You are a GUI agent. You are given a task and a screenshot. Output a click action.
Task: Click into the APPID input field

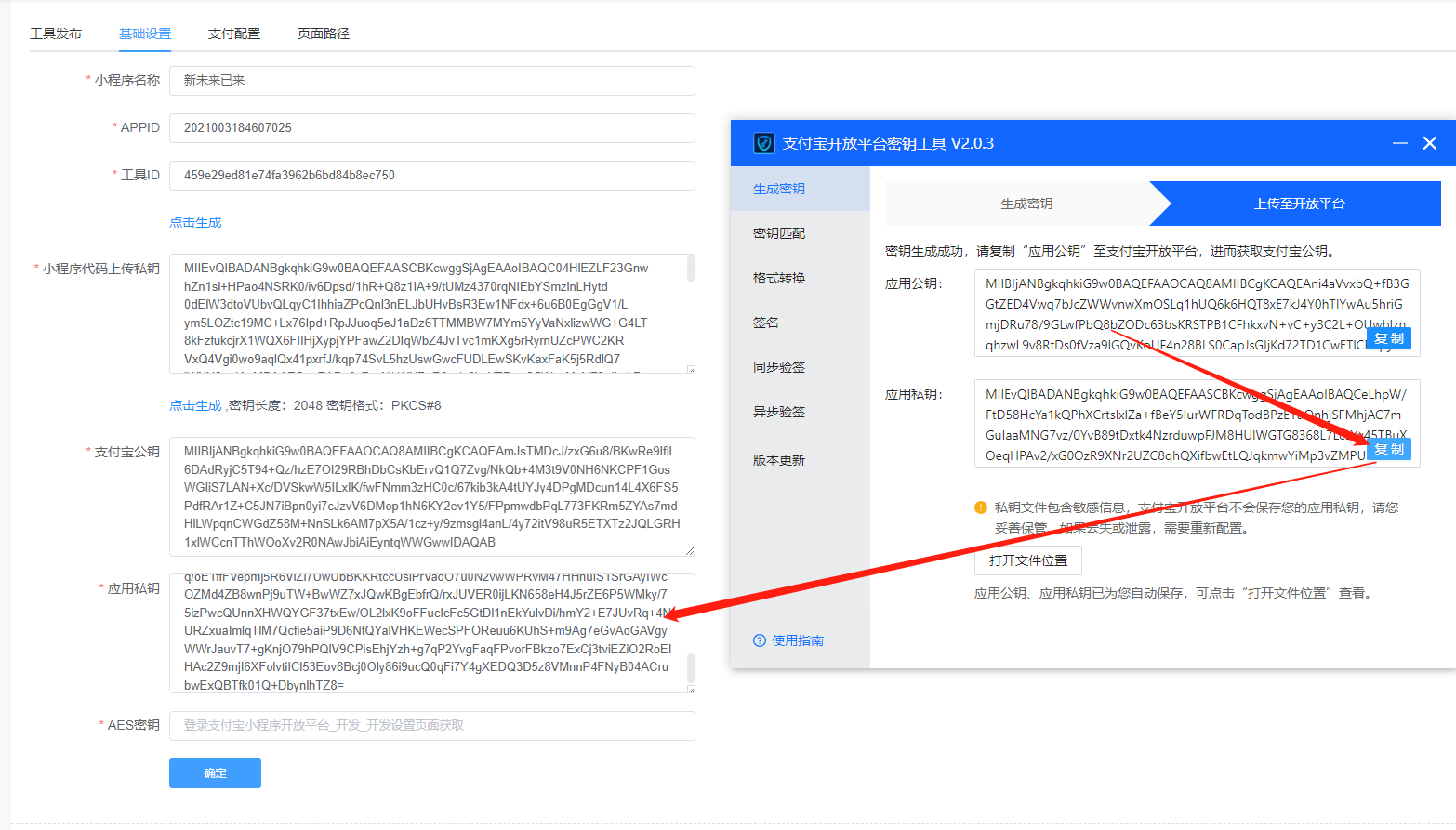point(432,128)
